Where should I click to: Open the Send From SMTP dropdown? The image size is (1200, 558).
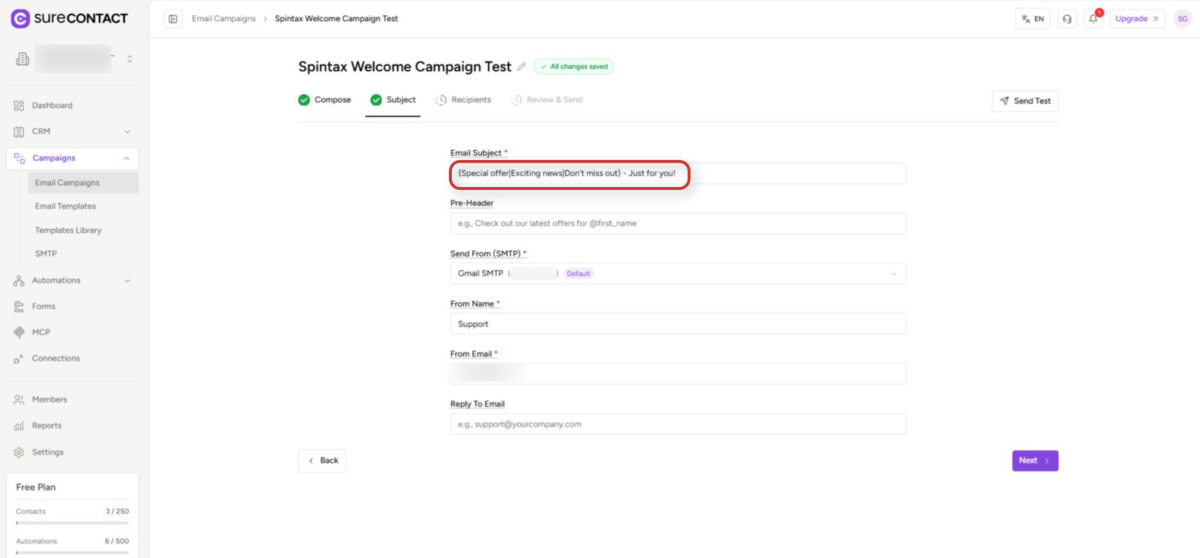[678, 273]
